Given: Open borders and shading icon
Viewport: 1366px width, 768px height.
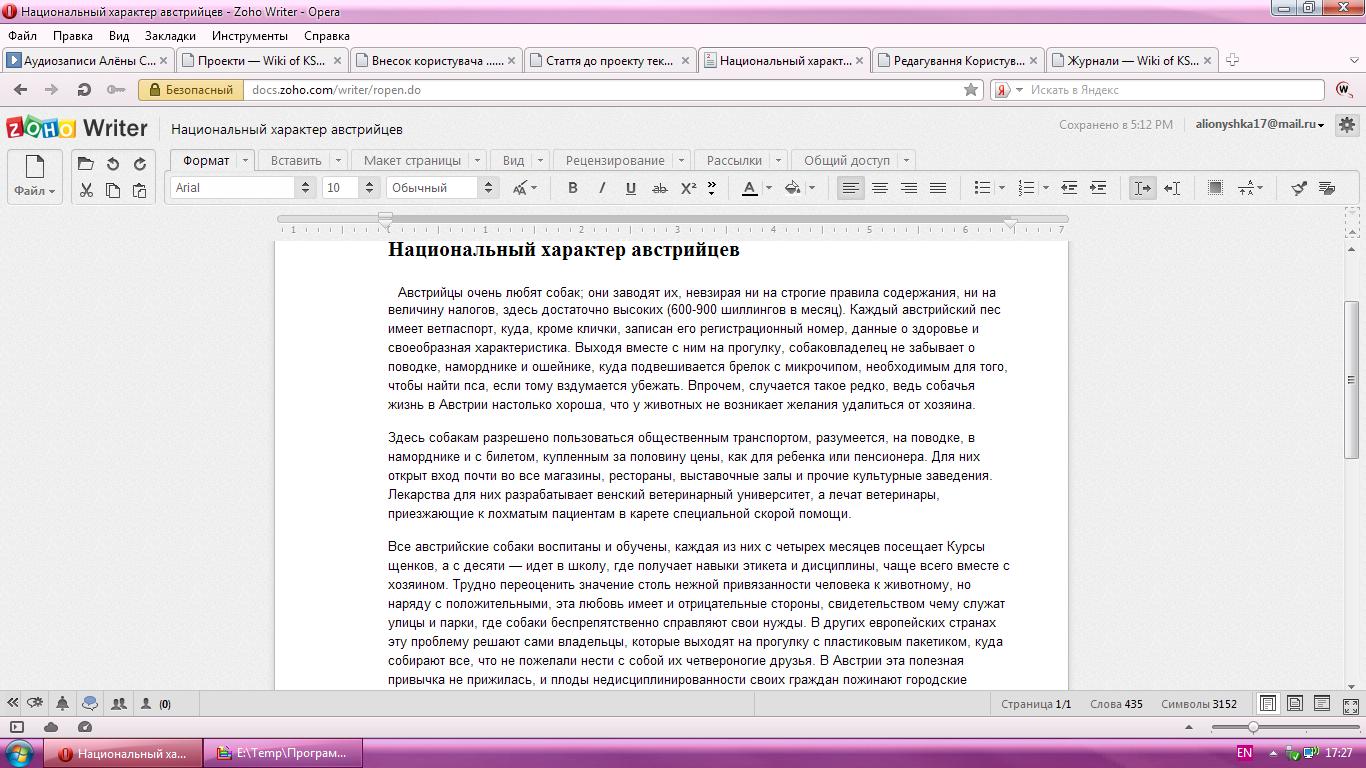Looking at the screenshot, I should tap(1215, 187).
